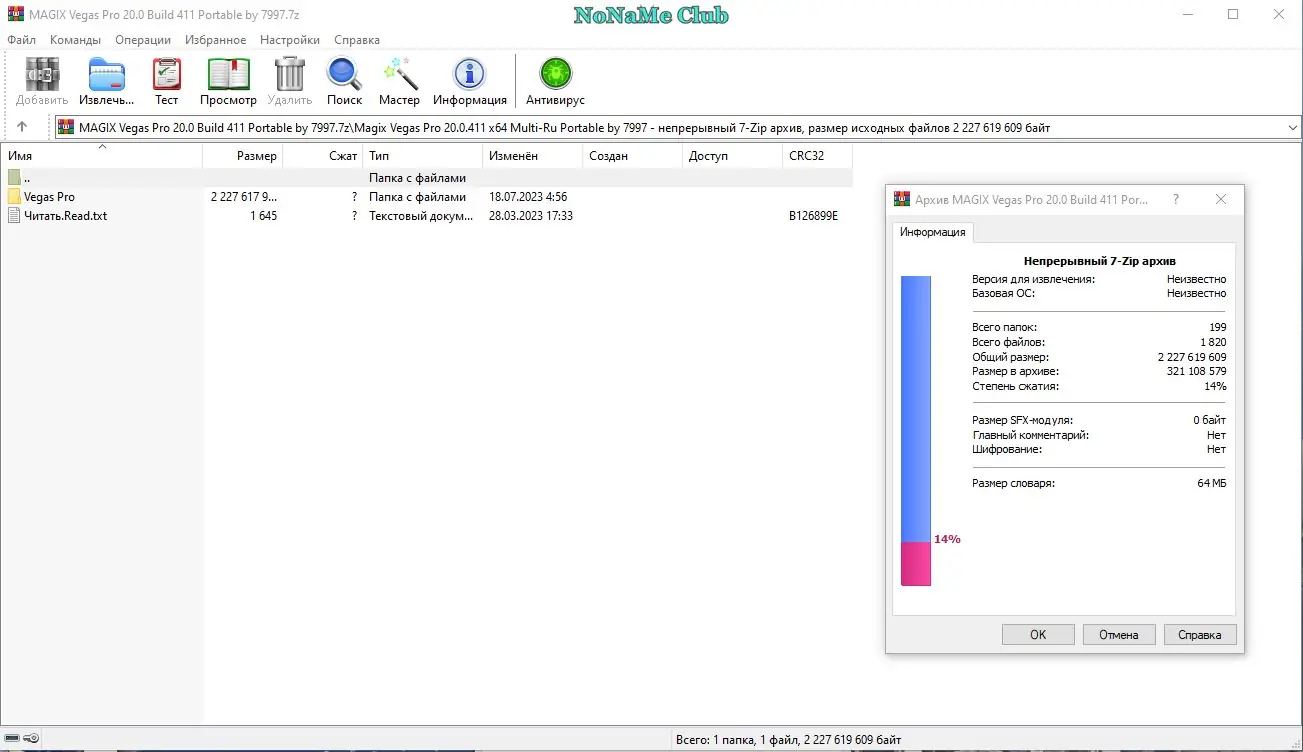Viewport: 1303px width, 752px height.
Task: Sort files by the Размер column
Action: click(x=243, y=156)
